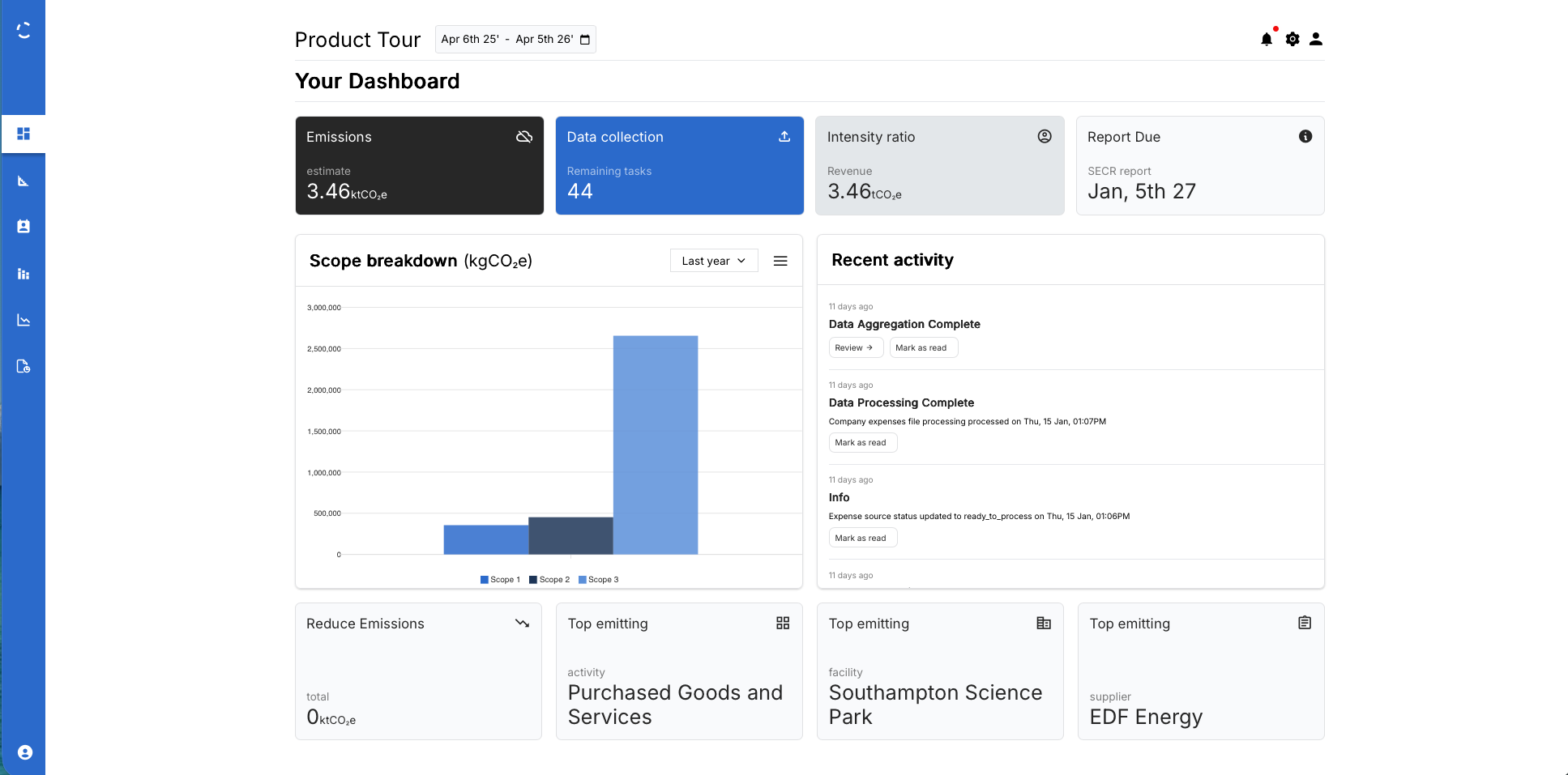1568x775 pixels.
Task: Open the bar chart analytics sidebar icon
Action: (23, 274)
